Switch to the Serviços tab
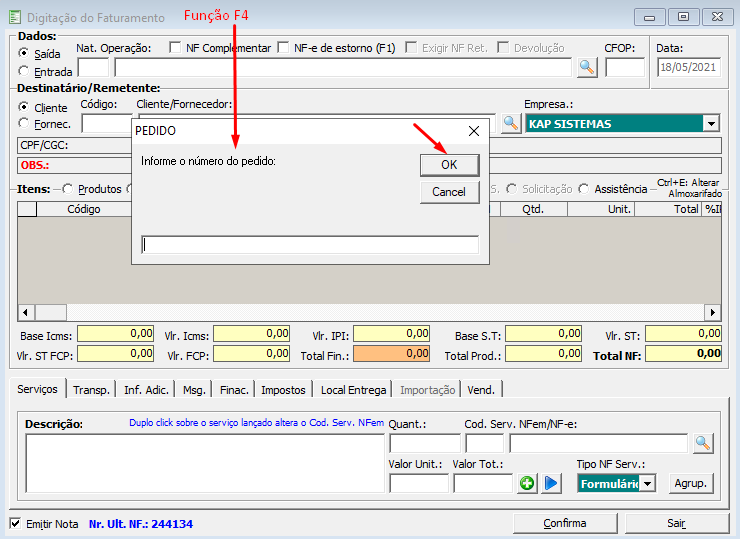This screenshot has width=740, height=539. (x=37, y=389)
